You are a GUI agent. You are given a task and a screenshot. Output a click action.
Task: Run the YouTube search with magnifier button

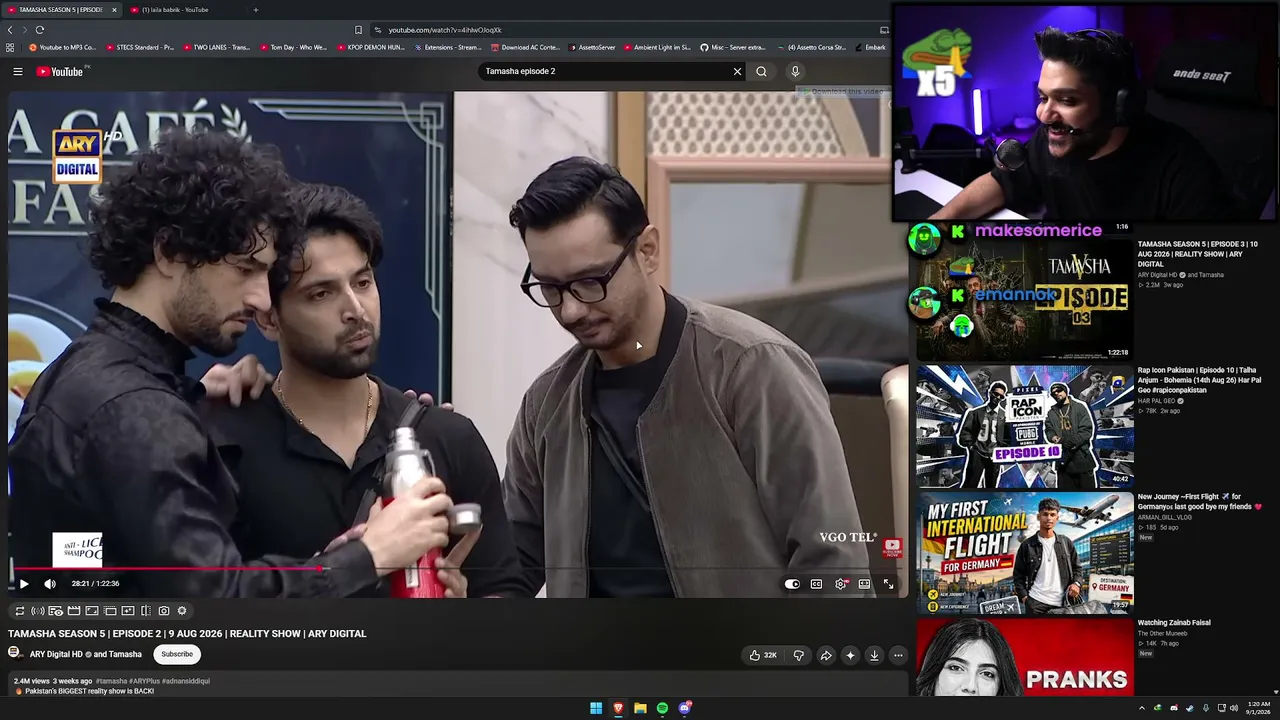click(x=761, y=71)
